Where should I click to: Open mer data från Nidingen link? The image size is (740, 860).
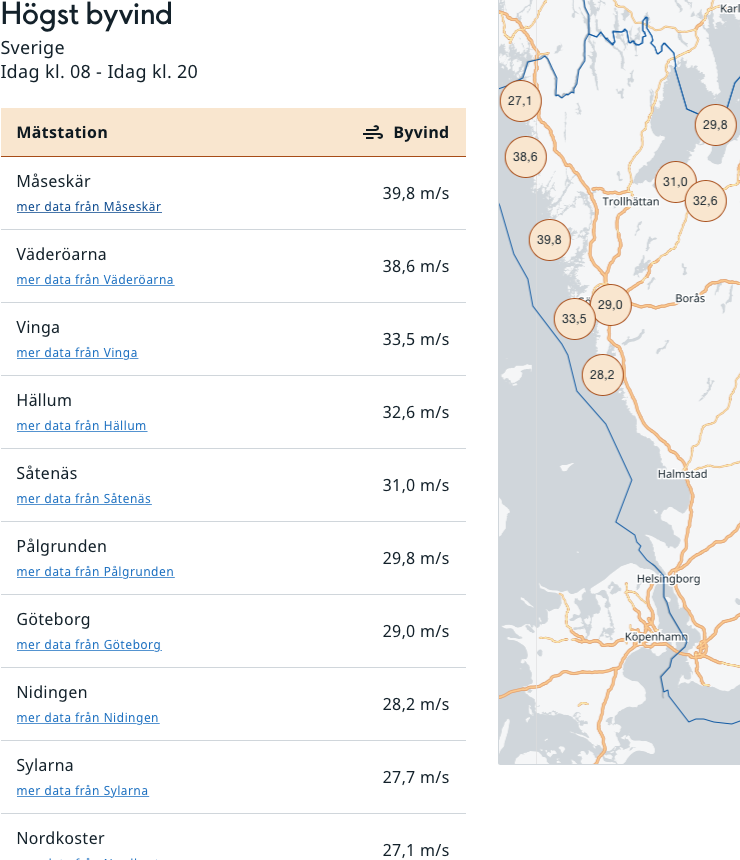coord(88,718)
